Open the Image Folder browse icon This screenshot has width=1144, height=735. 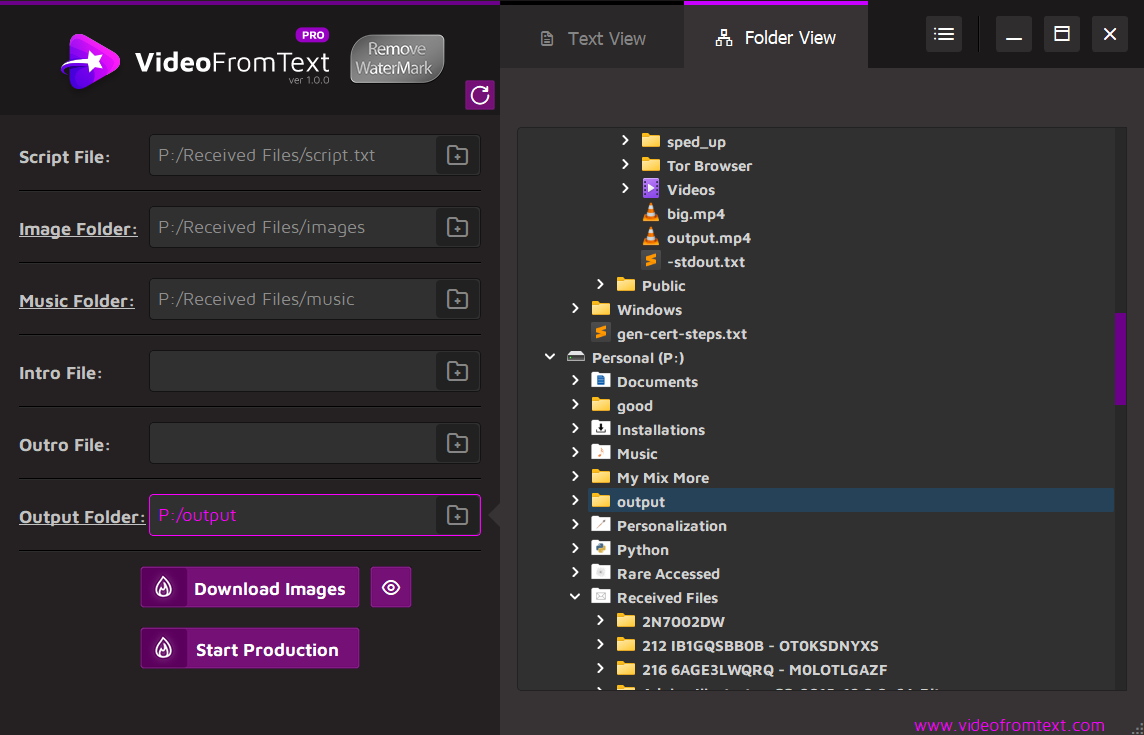coord(457,227)
